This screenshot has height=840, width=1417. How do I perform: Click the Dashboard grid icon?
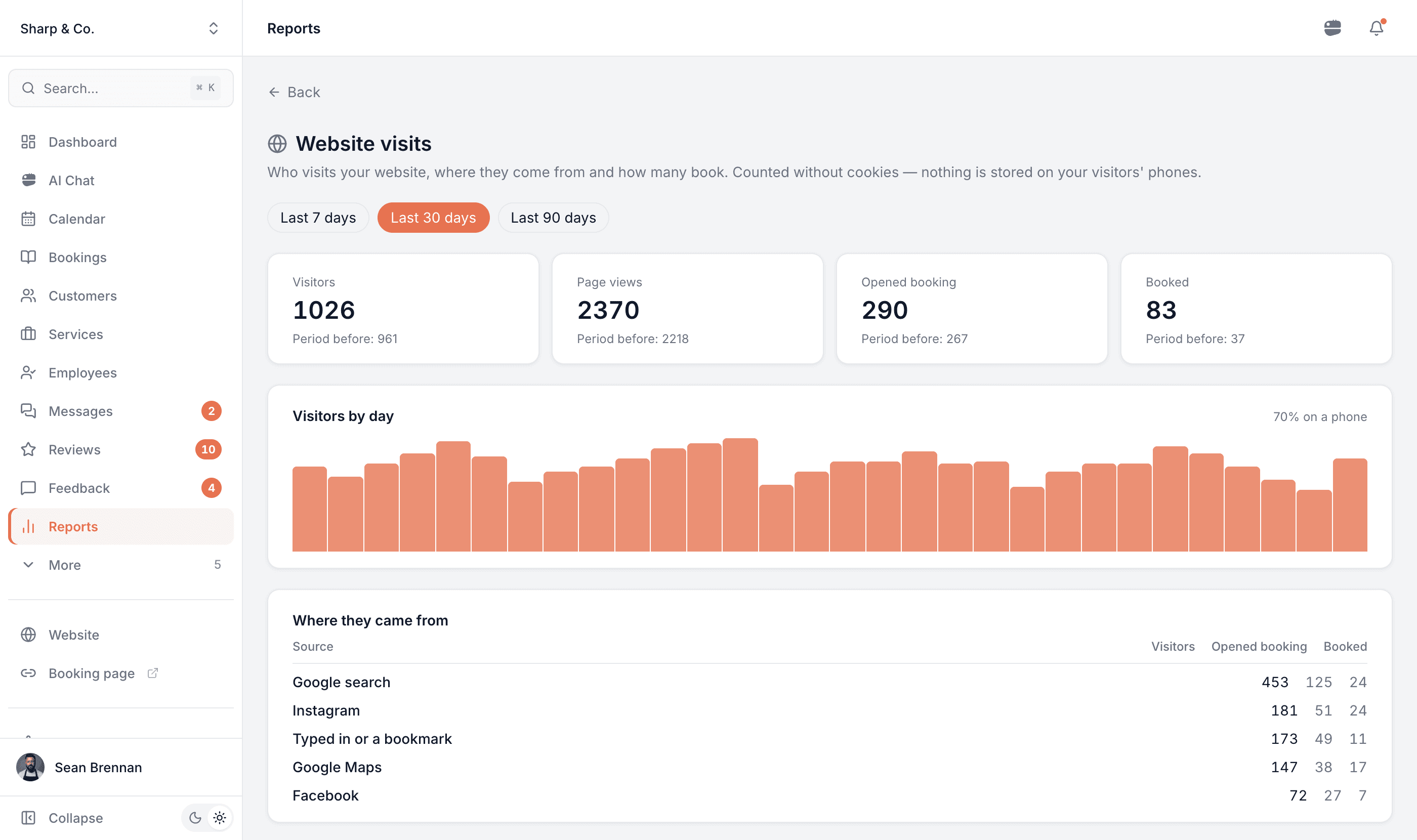(x=28, y=142)
